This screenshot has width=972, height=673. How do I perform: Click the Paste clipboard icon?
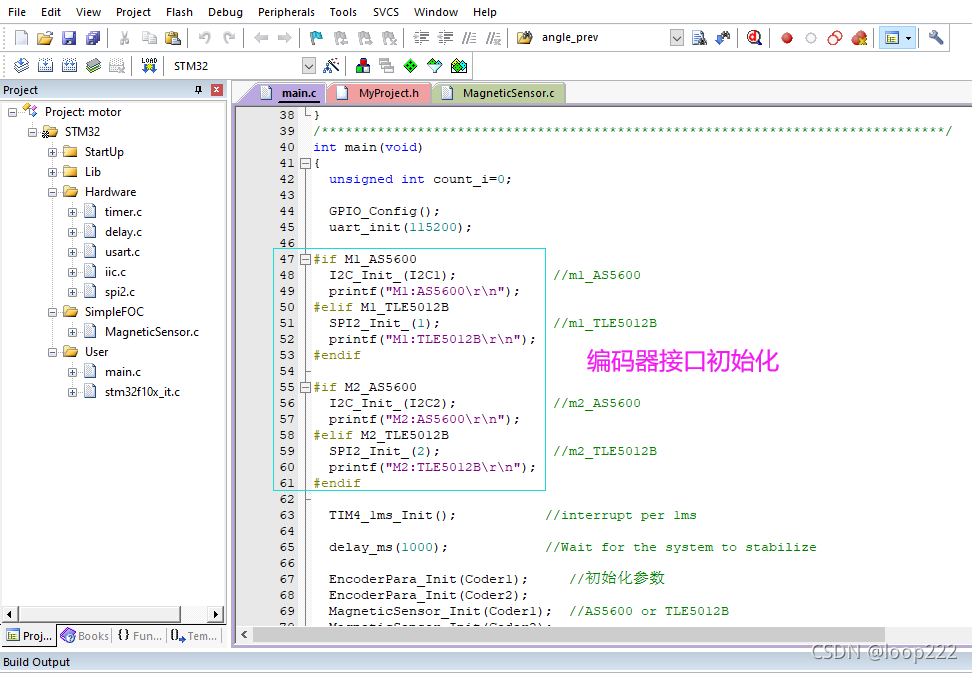(173, 38)
